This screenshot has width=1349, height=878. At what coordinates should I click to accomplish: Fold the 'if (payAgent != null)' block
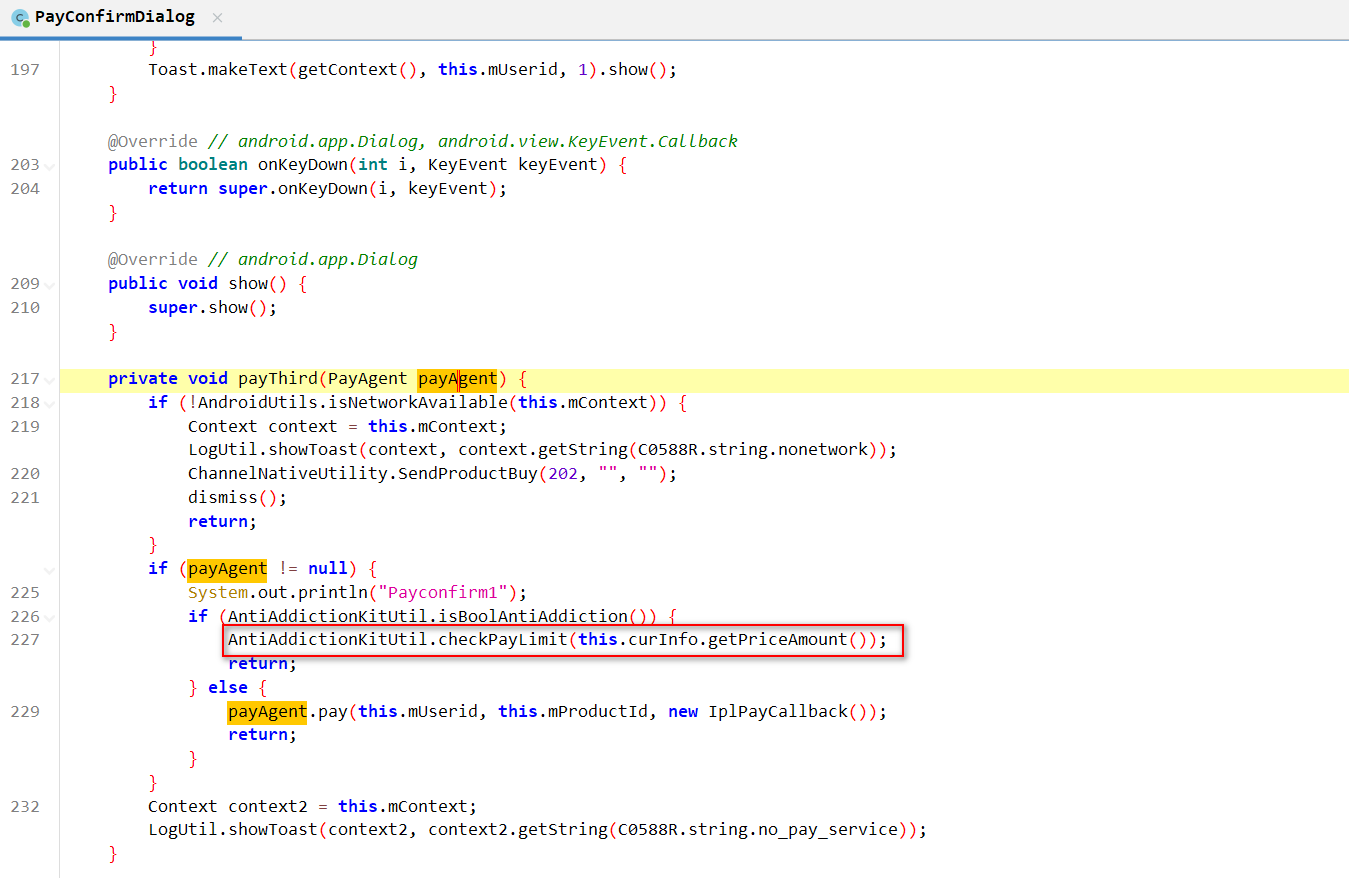tap(49, 570)
